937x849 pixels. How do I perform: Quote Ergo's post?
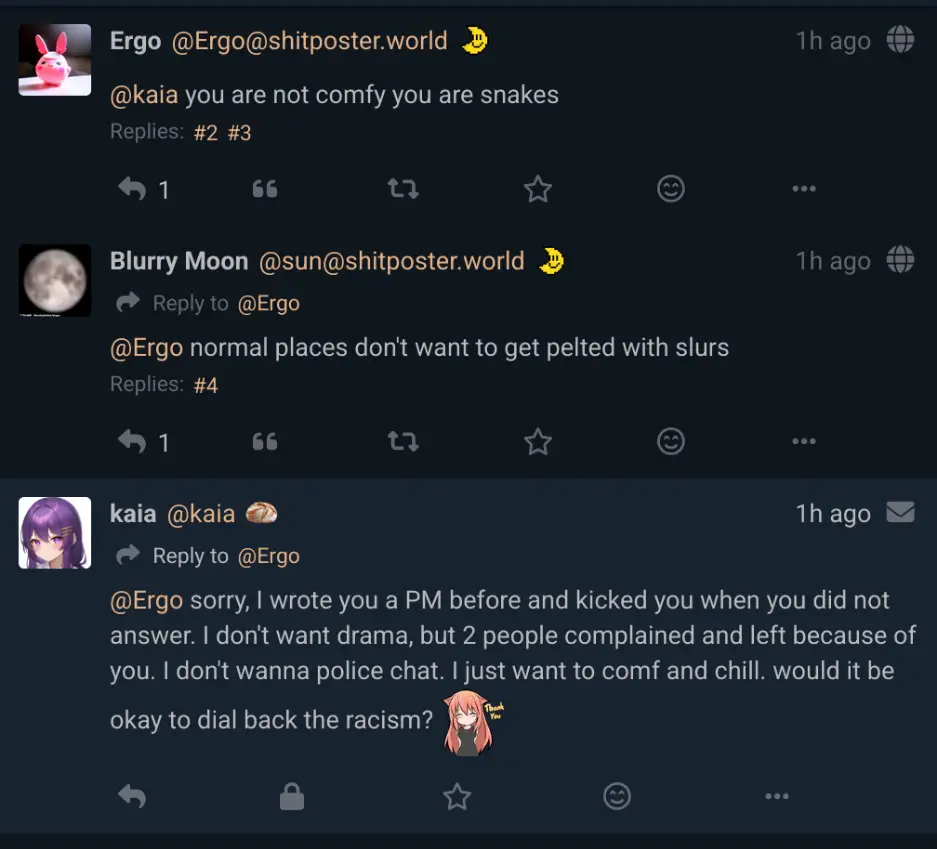pos(265,189)
